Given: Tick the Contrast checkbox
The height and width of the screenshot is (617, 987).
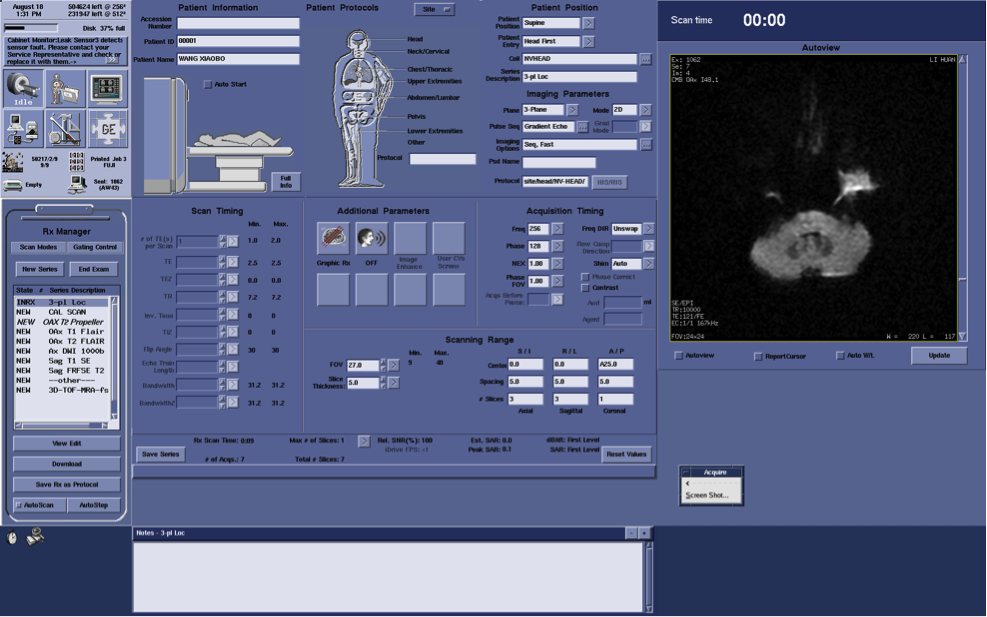Looking at the screenshot, I should tap(585, 288).
